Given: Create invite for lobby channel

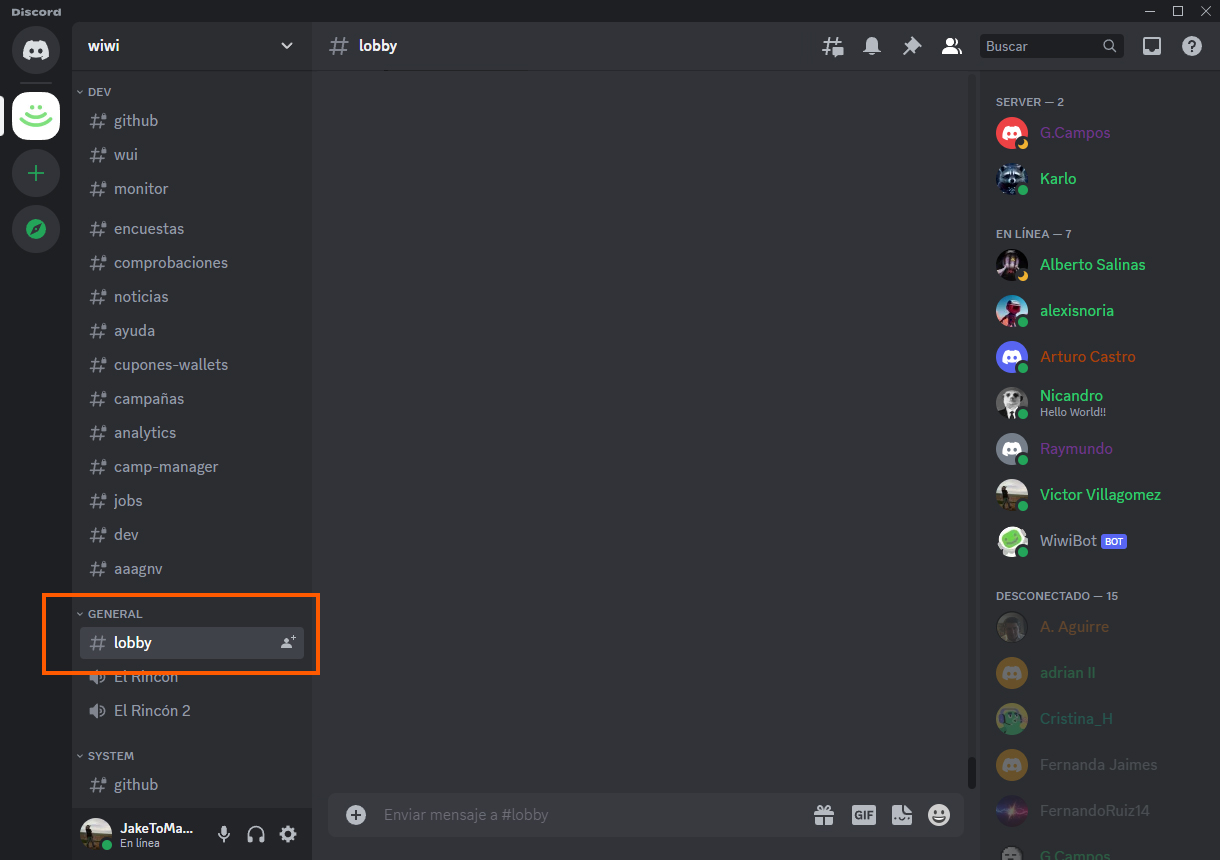Looking at the screenshot, I should tap(288, 643).
